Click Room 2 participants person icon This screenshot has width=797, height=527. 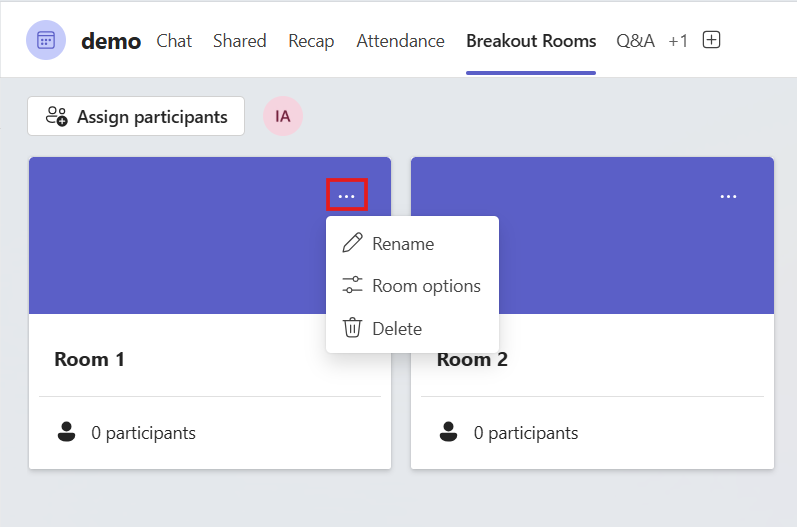(x=448, y=432)
